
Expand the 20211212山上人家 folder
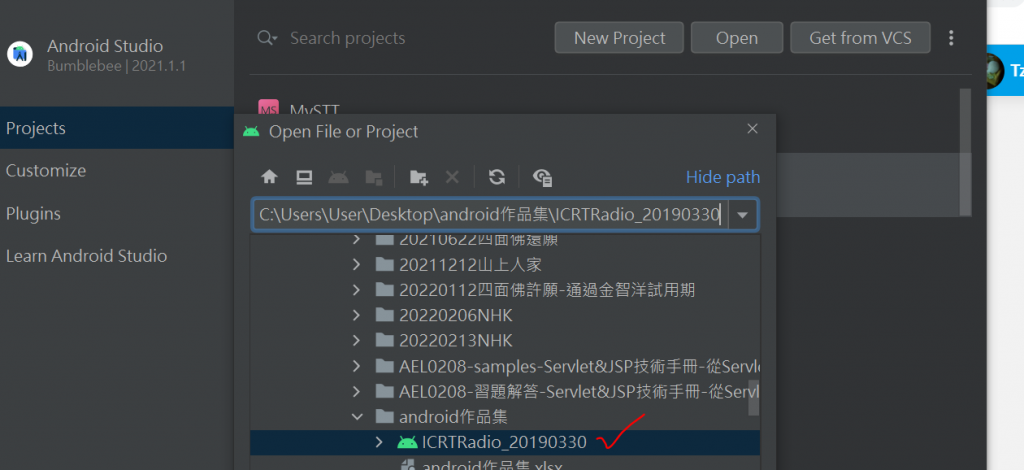coord(356,264)
